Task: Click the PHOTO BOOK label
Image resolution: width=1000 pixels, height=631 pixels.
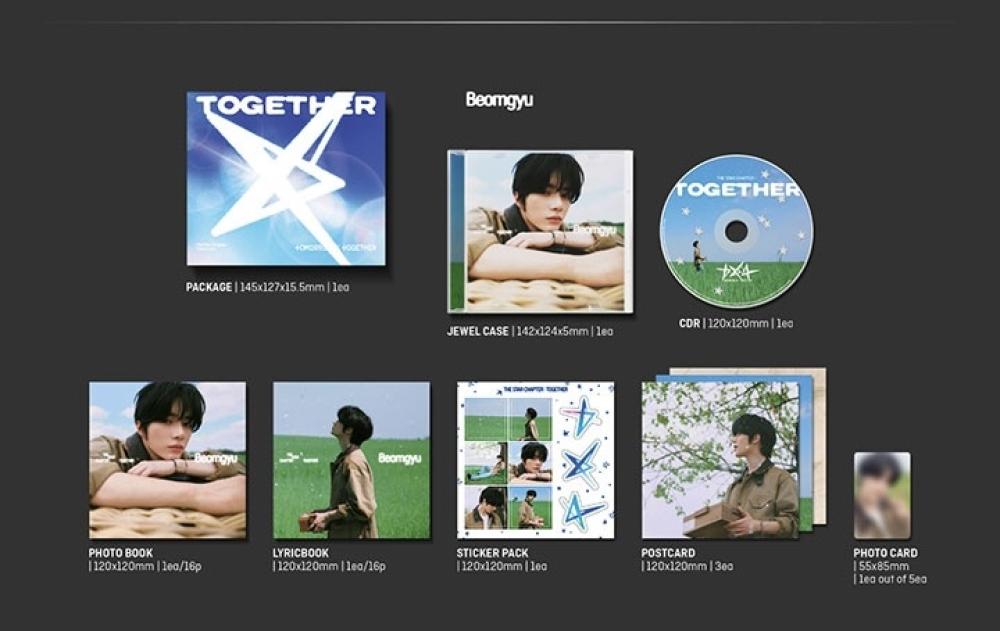Action: click(x=121, y=553)
